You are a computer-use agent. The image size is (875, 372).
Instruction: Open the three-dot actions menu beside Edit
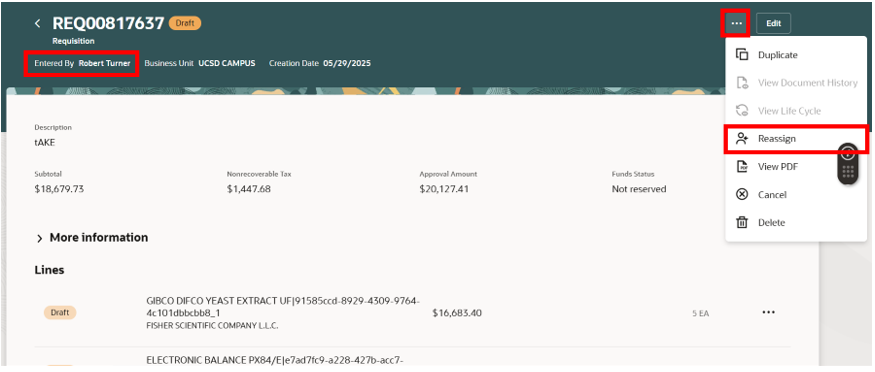tap(737, 23)
